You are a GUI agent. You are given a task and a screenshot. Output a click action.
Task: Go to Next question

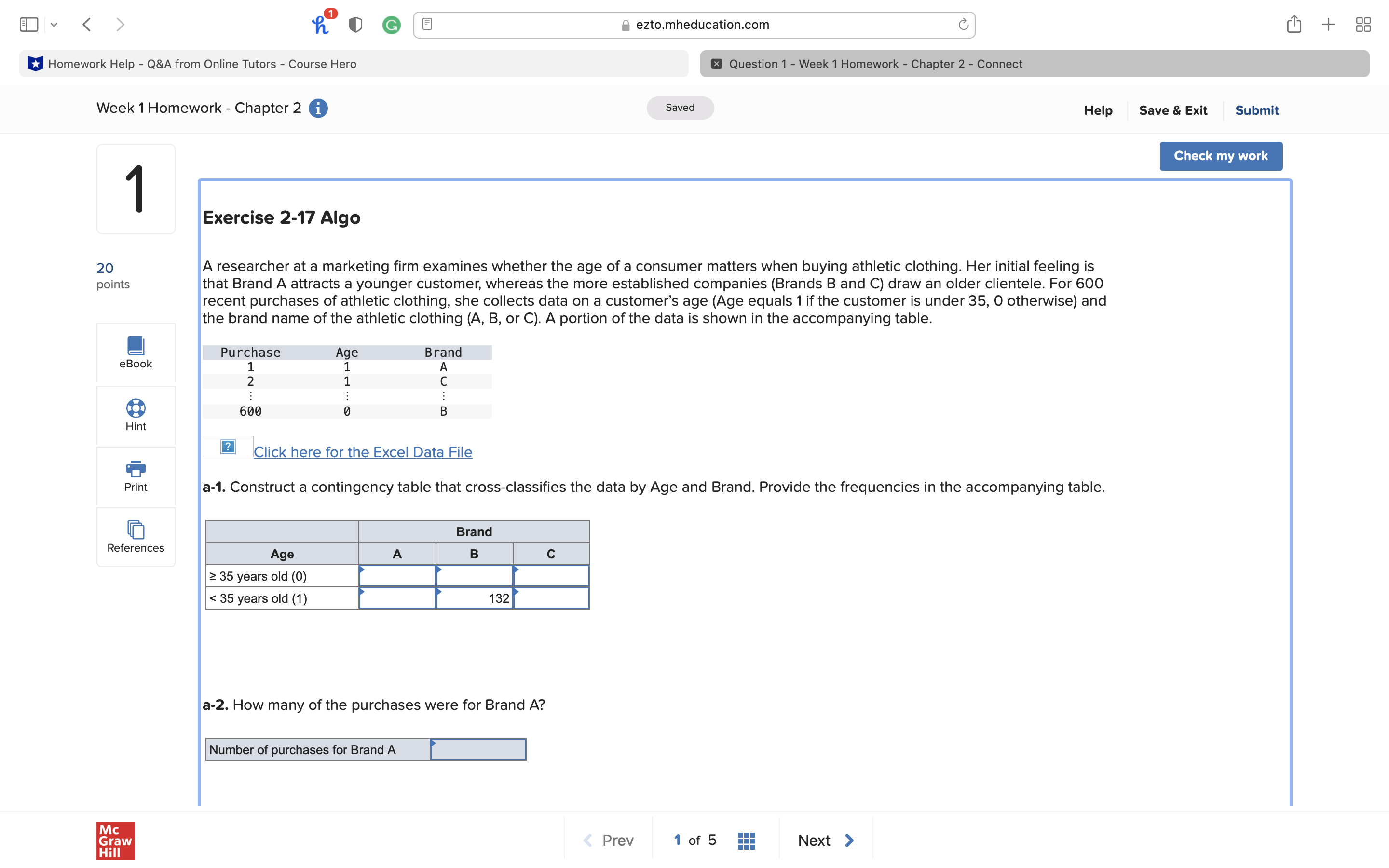coord(825,841)
